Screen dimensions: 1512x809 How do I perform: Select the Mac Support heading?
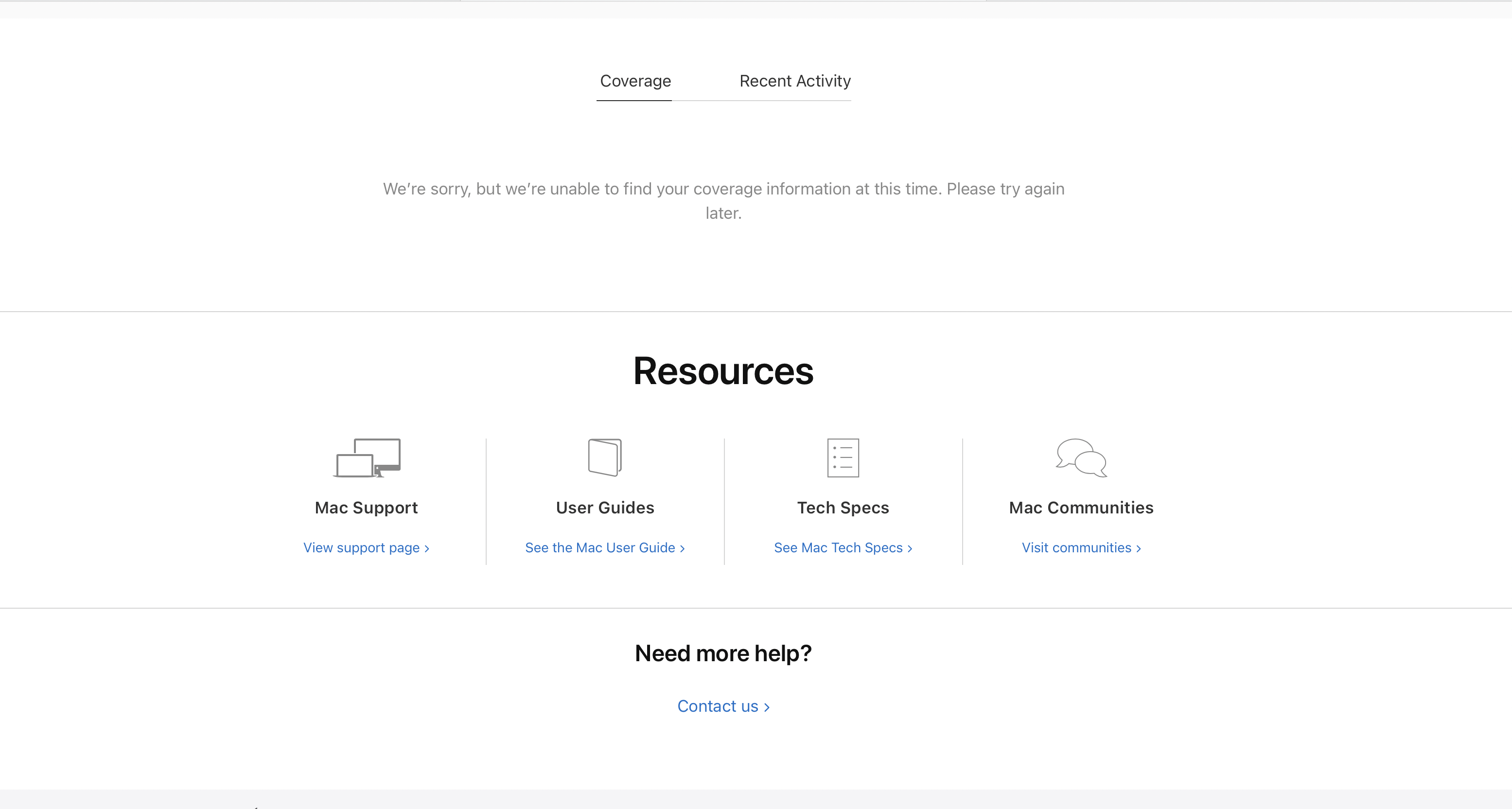pos(366,508)
